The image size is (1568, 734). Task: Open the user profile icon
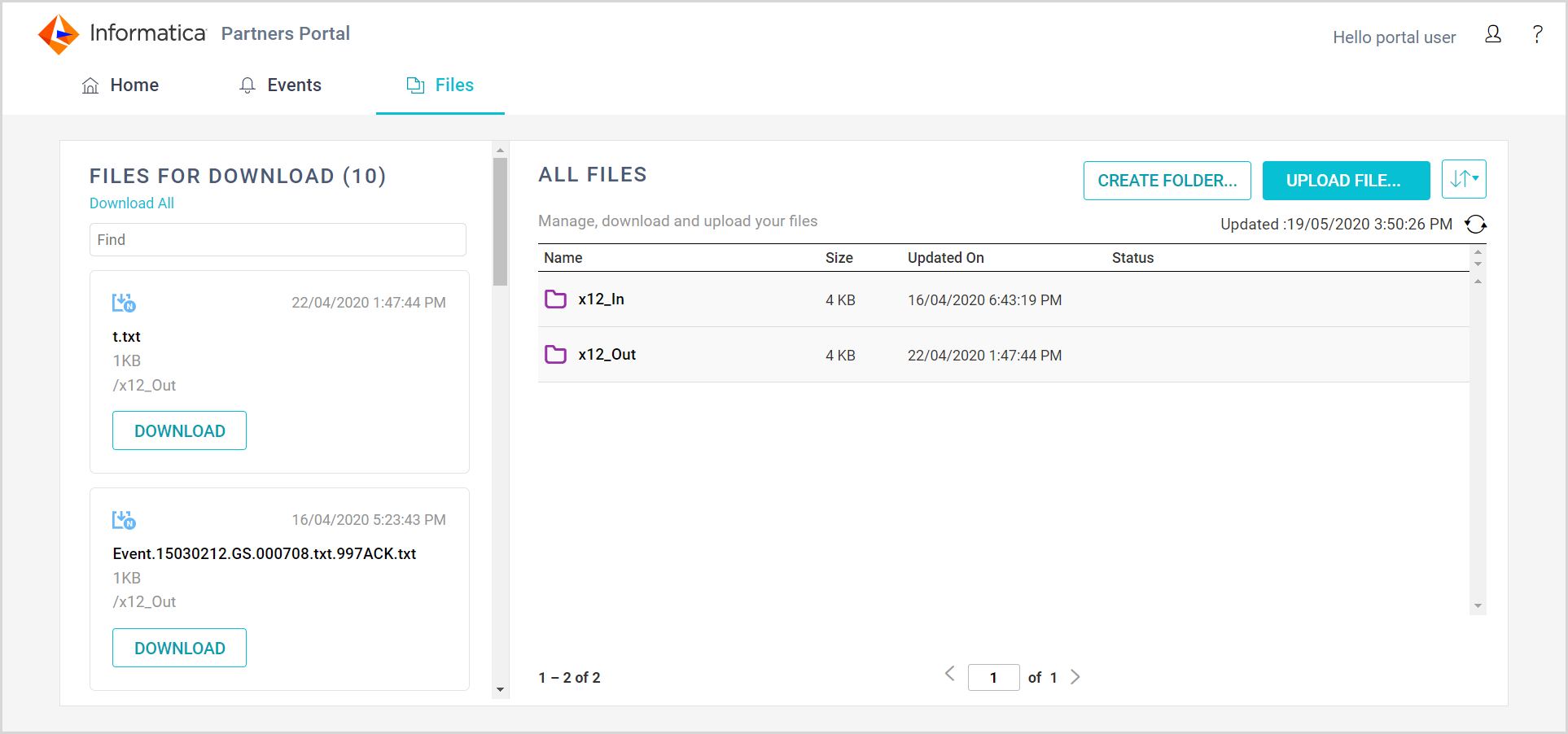1493,34
